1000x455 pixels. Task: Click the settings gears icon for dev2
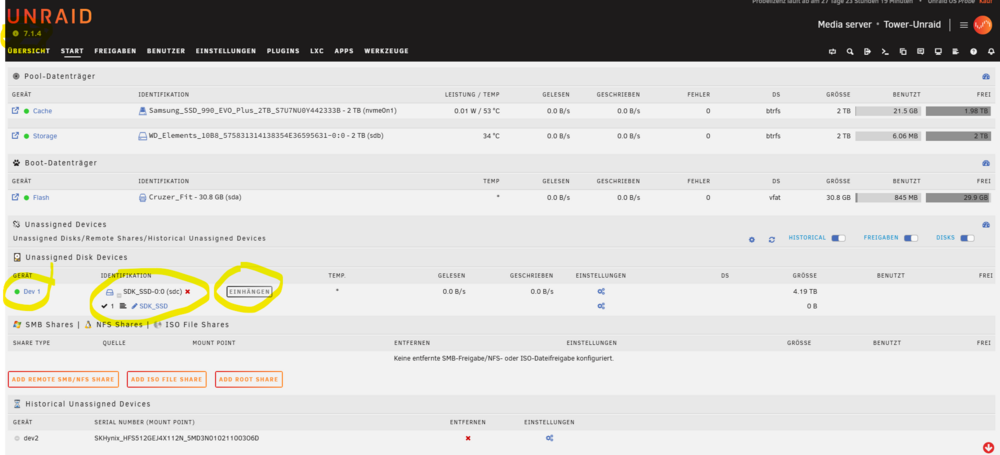tap(549, 438)
